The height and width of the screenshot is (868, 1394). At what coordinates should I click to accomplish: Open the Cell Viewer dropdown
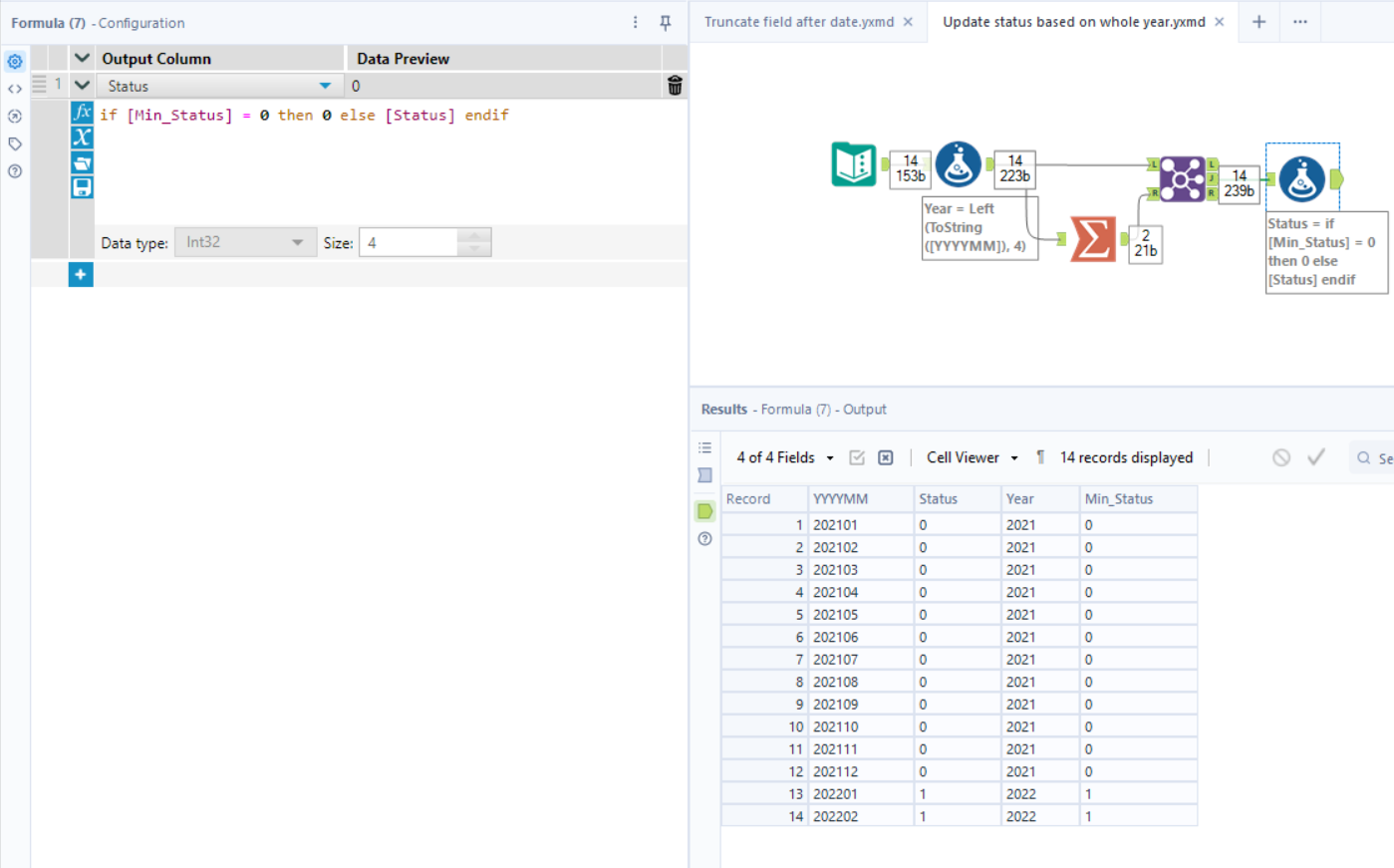[969, 456]
